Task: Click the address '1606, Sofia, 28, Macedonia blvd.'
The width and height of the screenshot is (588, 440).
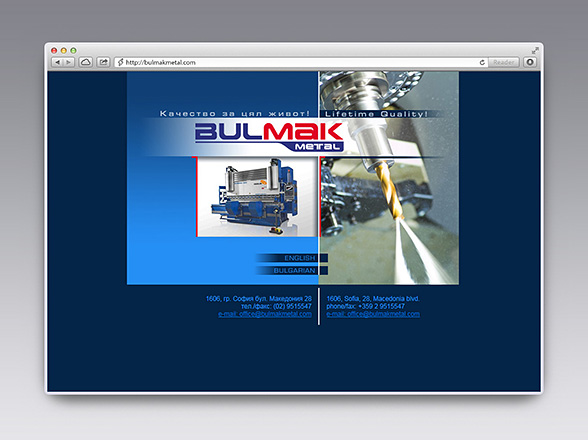Action: 373,299
